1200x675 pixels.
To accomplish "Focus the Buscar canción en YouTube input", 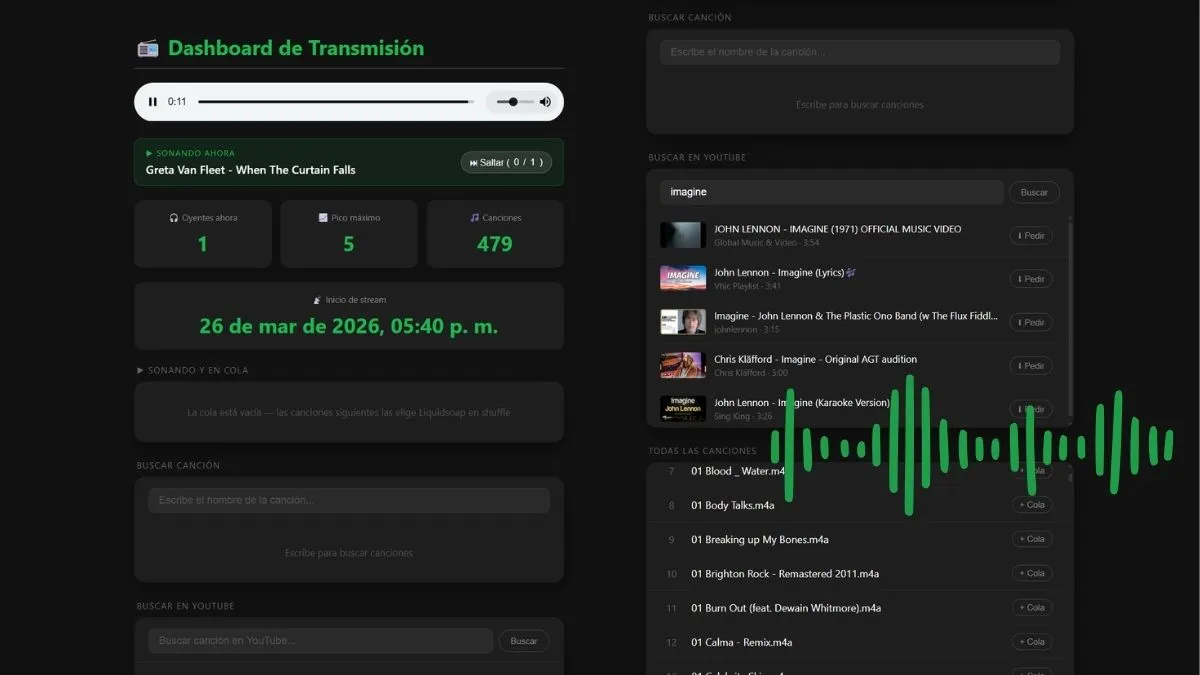I will pyautogui.click(x=320, y=641).
